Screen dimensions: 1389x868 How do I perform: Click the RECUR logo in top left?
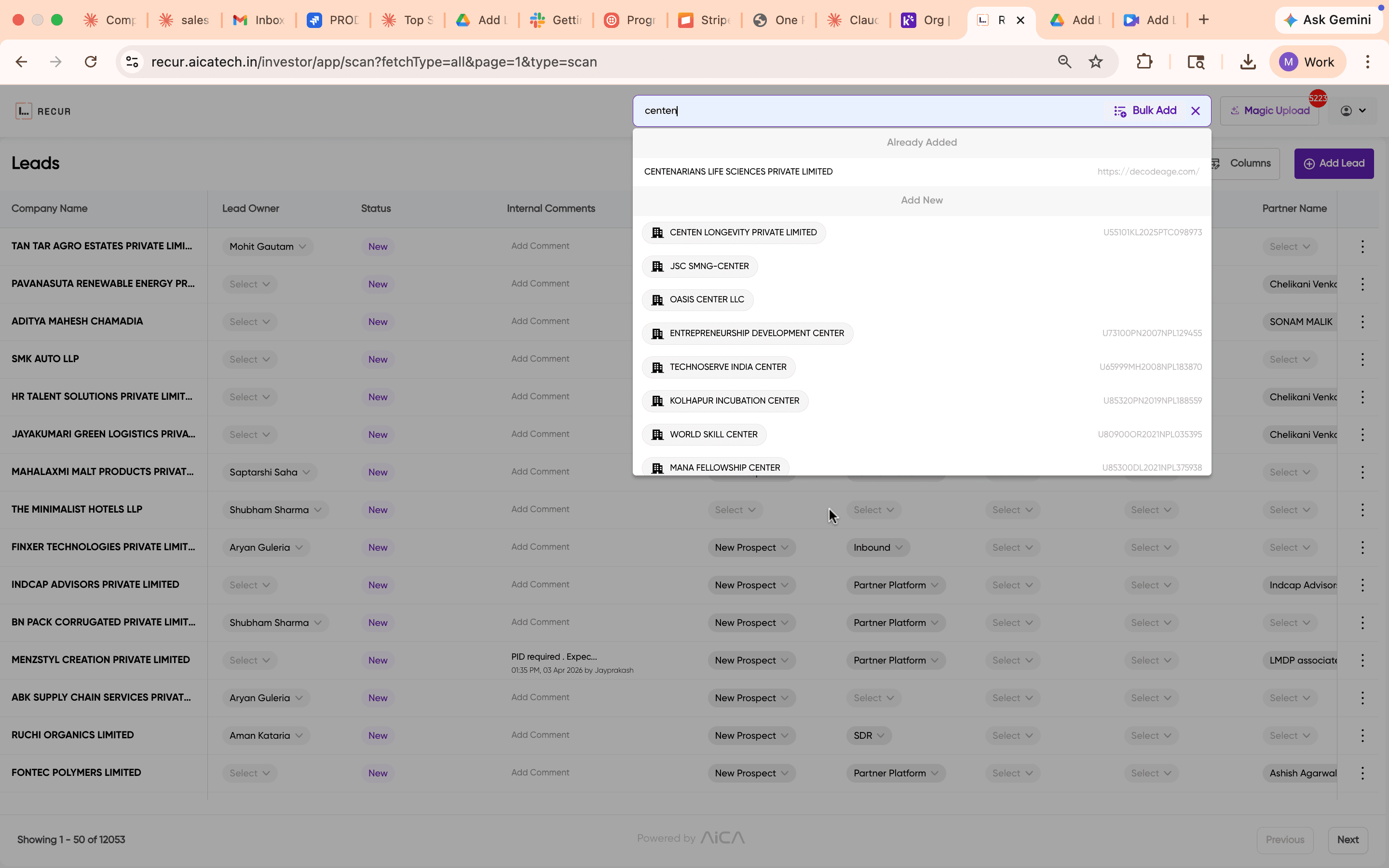tap(43, 111)
